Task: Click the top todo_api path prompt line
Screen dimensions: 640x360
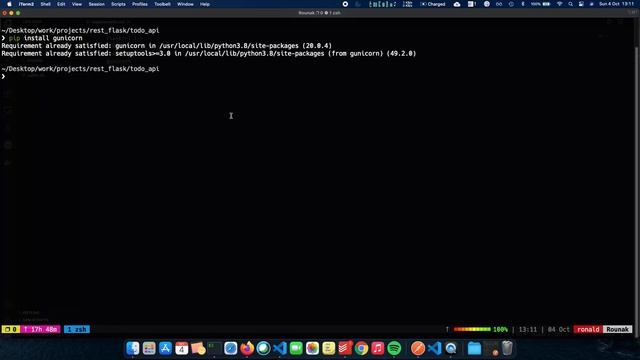Action: tap(80, 31)
